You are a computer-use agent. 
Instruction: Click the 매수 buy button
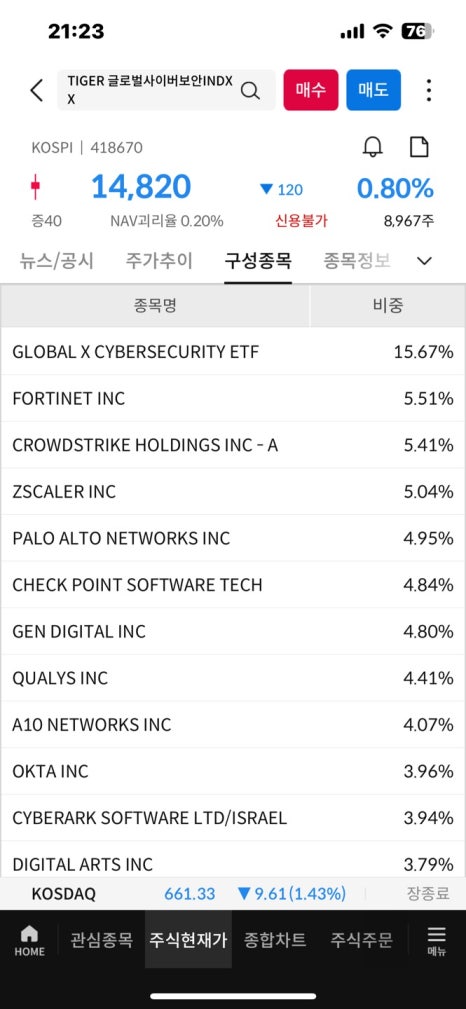pyautogui.click(x=311, y=90)
